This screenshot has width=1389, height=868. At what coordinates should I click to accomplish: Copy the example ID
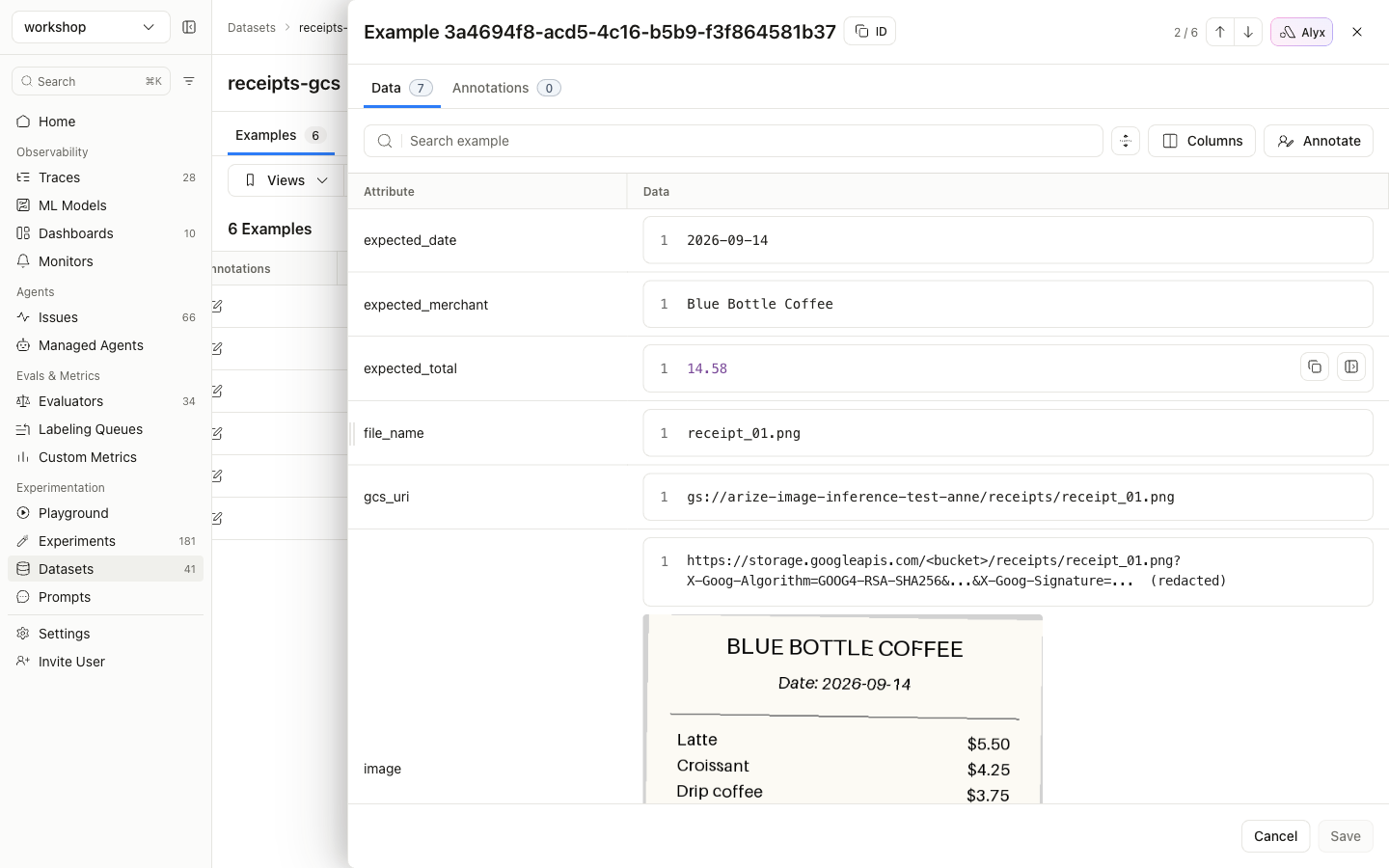[x=870, y=32]
